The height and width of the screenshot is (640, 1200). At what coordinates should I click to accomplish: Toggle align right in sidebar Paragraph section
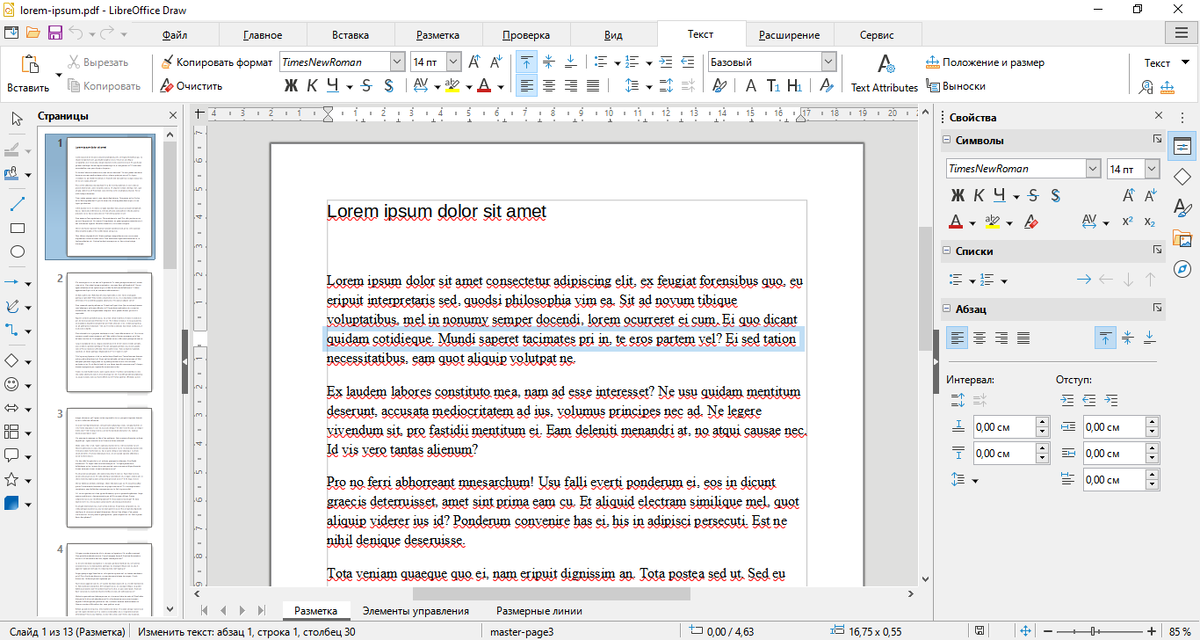point(1001,338)
